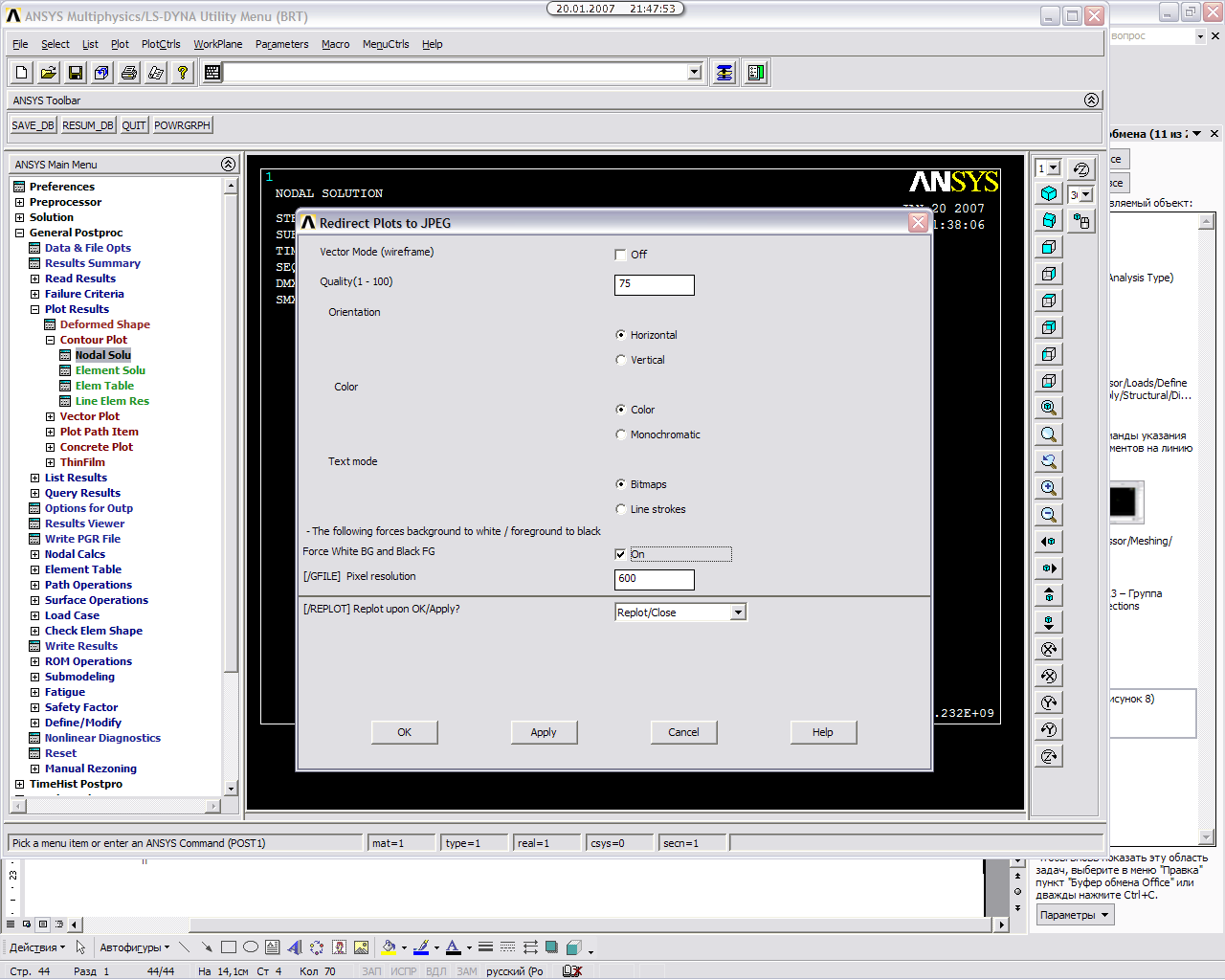Viewport: 1225px width, 980px height.
Task: Select Vertical orientation radio button
Action: 620,360
